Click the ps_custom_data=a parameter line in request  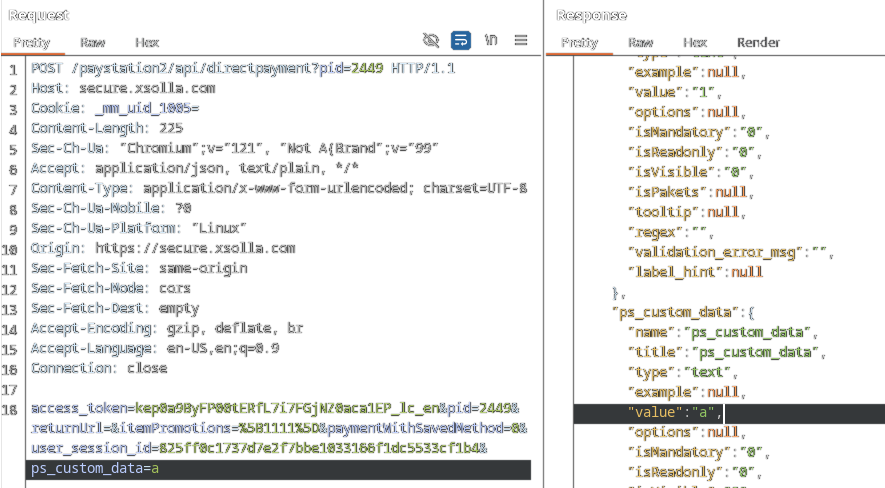[x=95, y=469]
